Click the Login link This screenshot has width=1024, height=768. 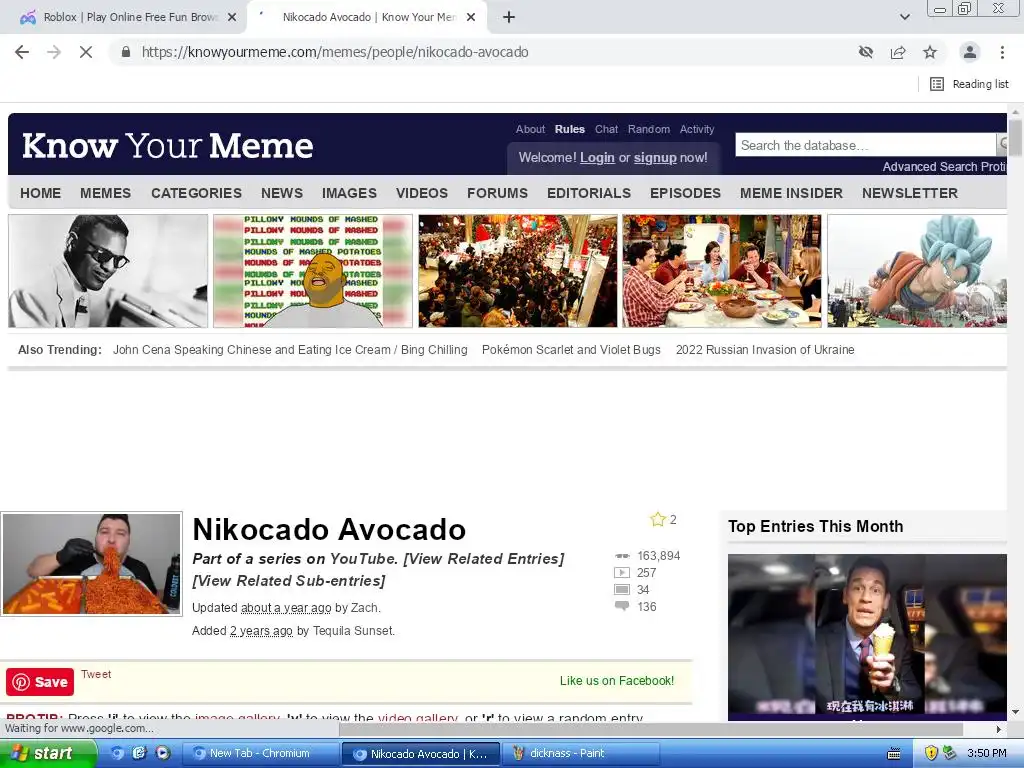tap(597, 157)
